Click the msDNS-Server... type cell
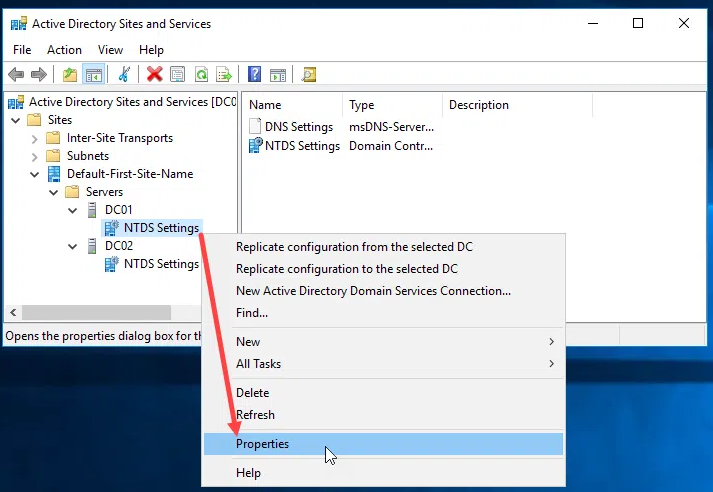 pos(392,127)
